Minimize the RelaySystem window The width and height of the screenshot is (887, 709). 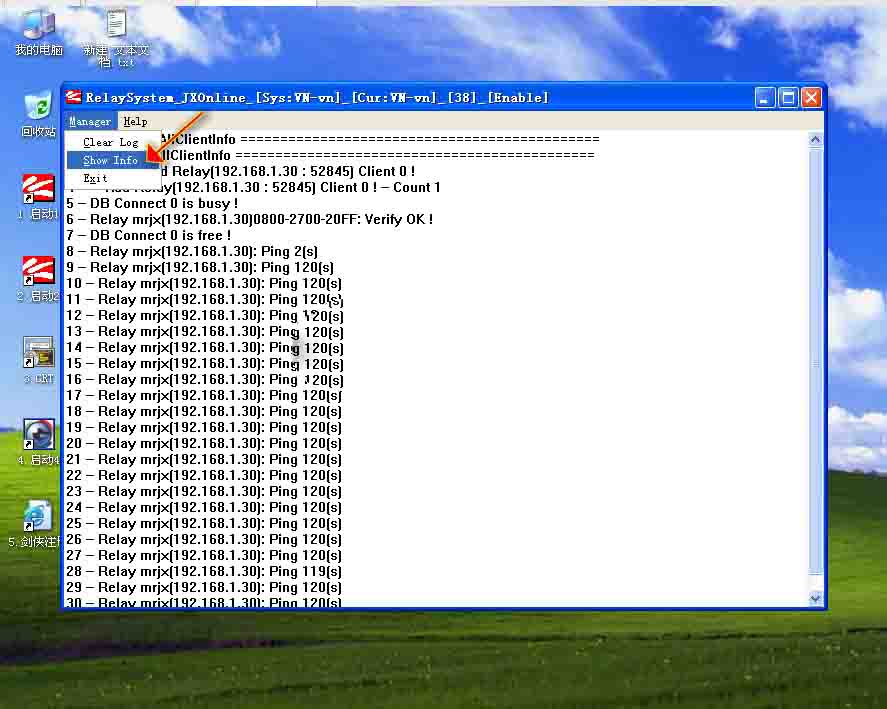764,98
